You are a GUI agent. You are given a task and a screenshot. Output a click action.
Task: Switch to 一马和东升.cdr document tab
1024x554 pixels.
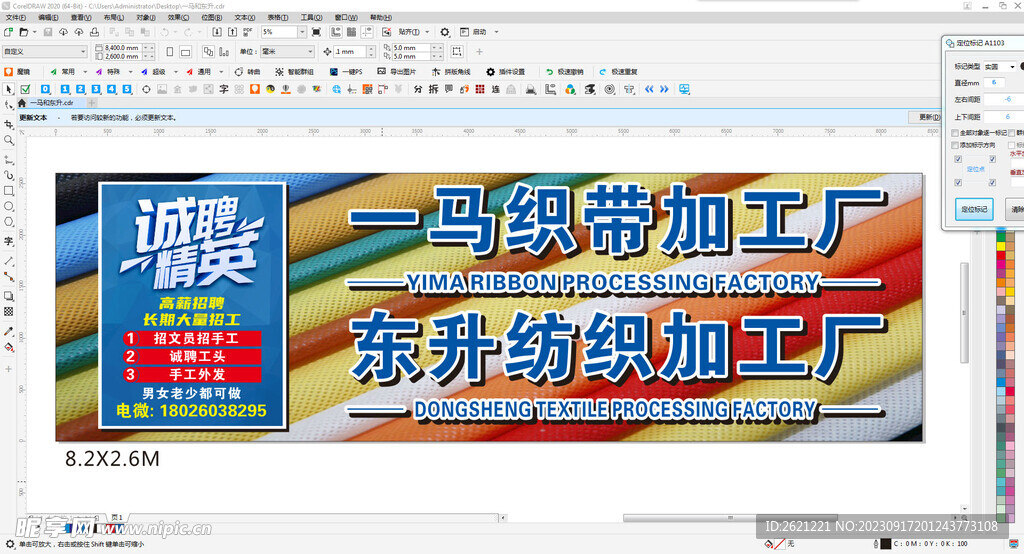(x=50, y=102)
